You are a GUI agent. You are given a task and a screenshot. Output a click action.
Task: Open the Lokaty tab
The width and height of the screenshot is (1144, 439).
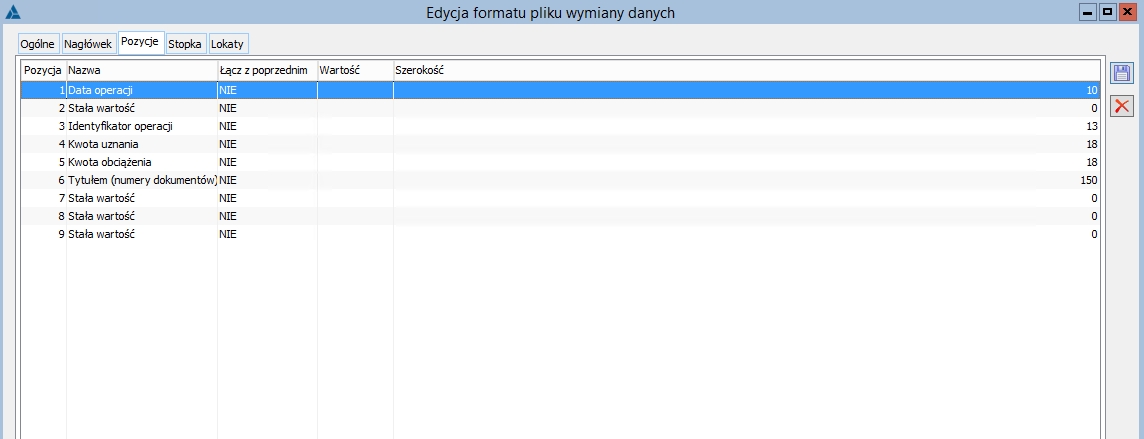pyautogui.click(x=228, y=45)
